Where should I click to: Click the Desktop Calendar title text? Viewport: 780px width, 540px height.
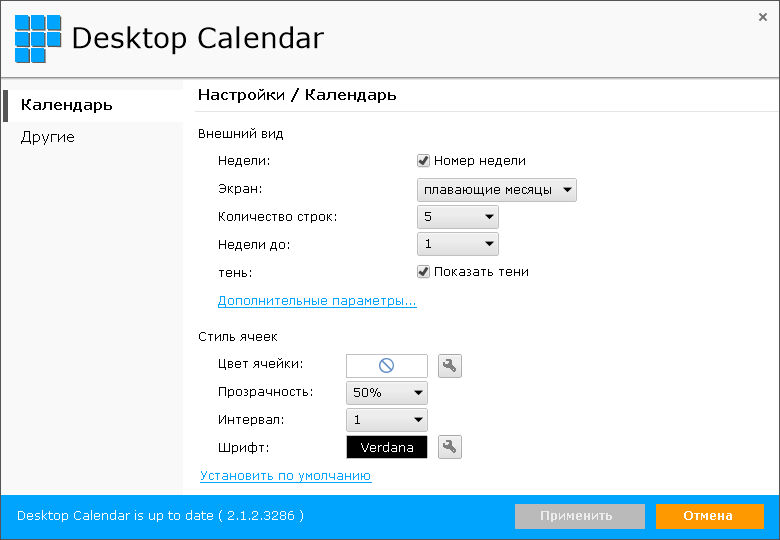[x=198, y=39]
